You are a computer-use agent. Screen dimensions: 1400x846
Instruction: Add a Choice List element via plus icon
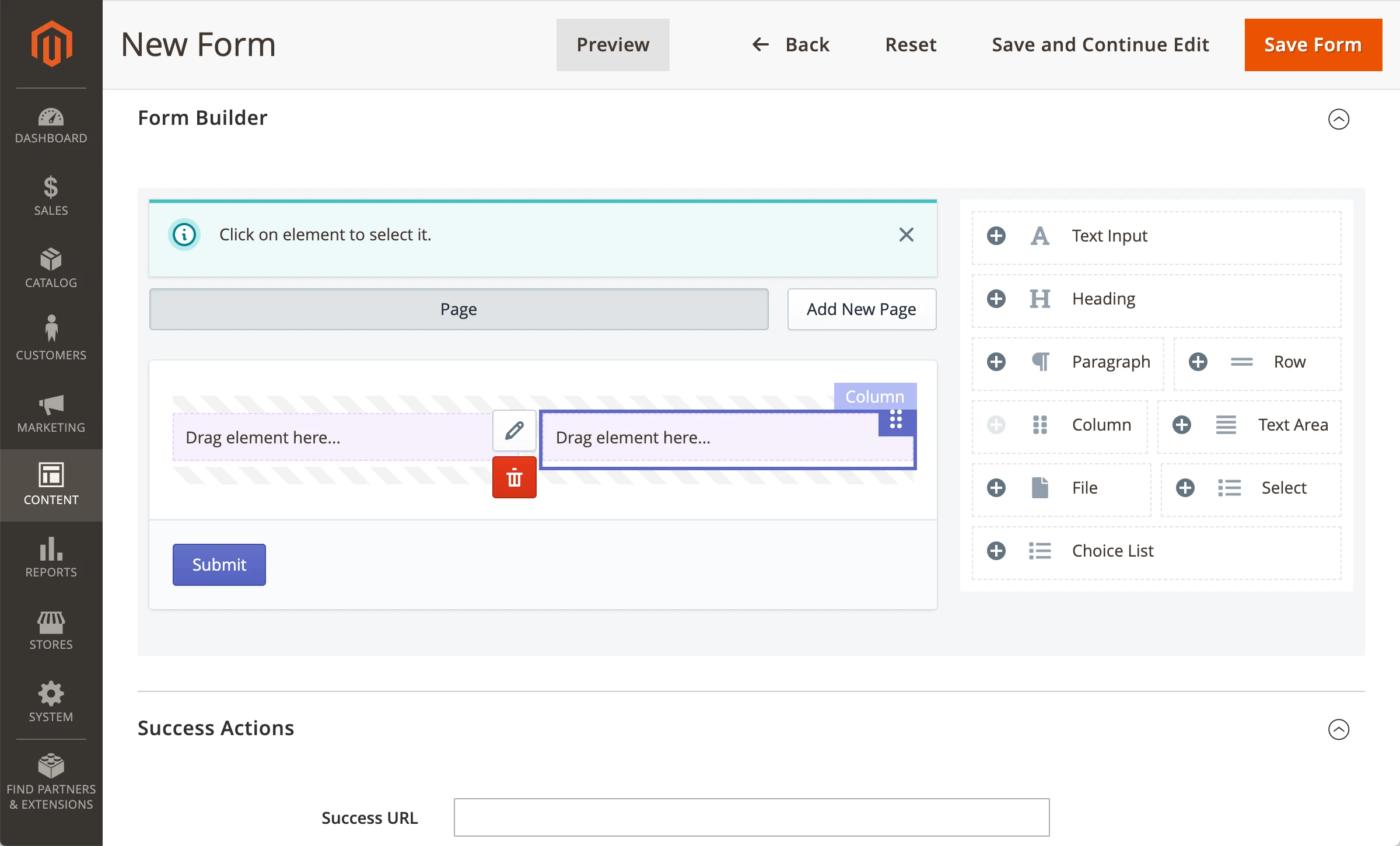(996, 551)
